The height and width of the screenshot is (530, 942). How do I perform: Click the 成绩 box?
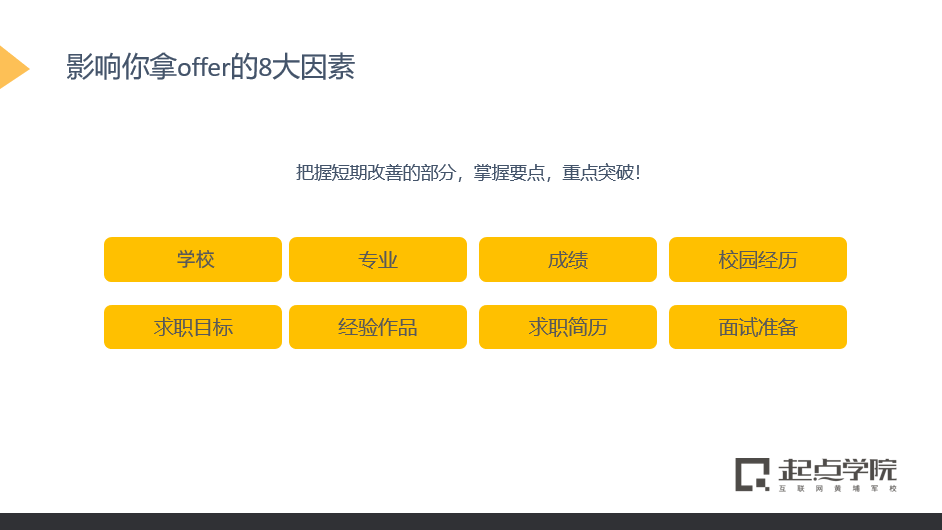tap(568, 260)
